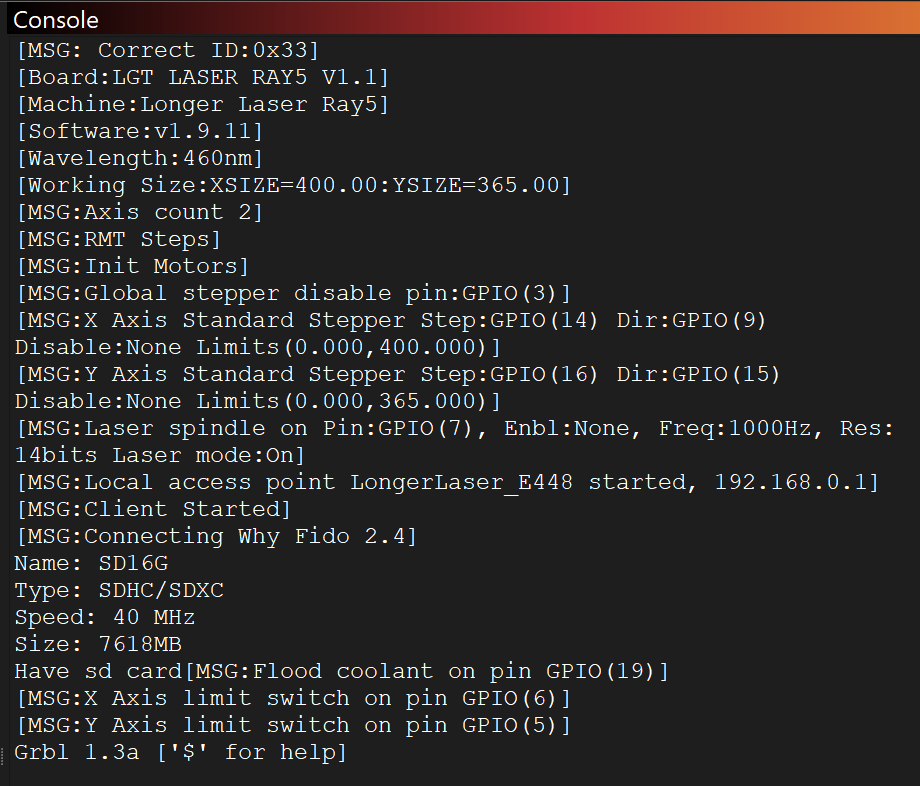
Task: Click the Working Size XSIZE line
Action: point(293,185)
